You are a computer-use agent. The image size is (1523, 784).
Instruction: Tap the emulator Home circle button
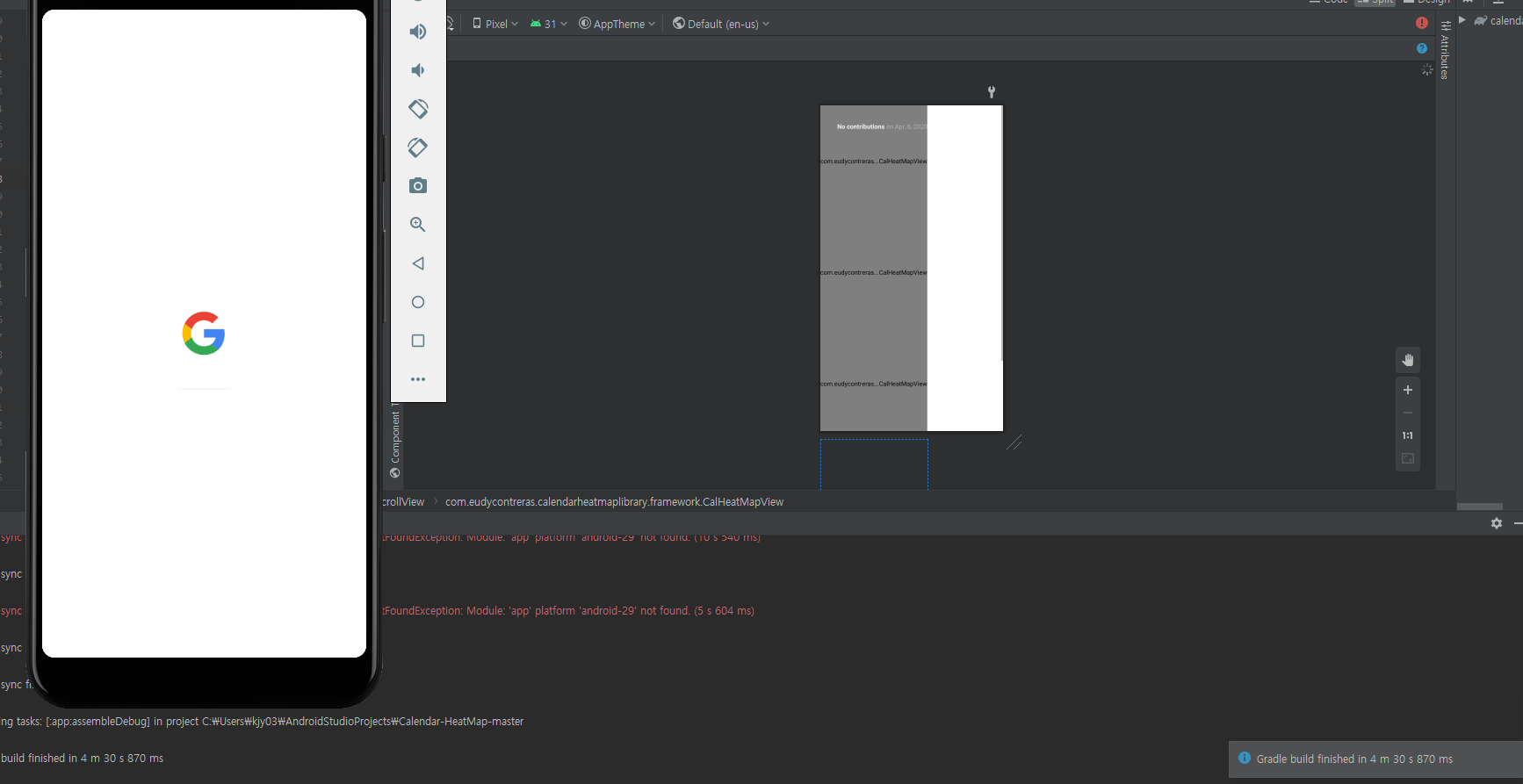click(x=418, y=302)
